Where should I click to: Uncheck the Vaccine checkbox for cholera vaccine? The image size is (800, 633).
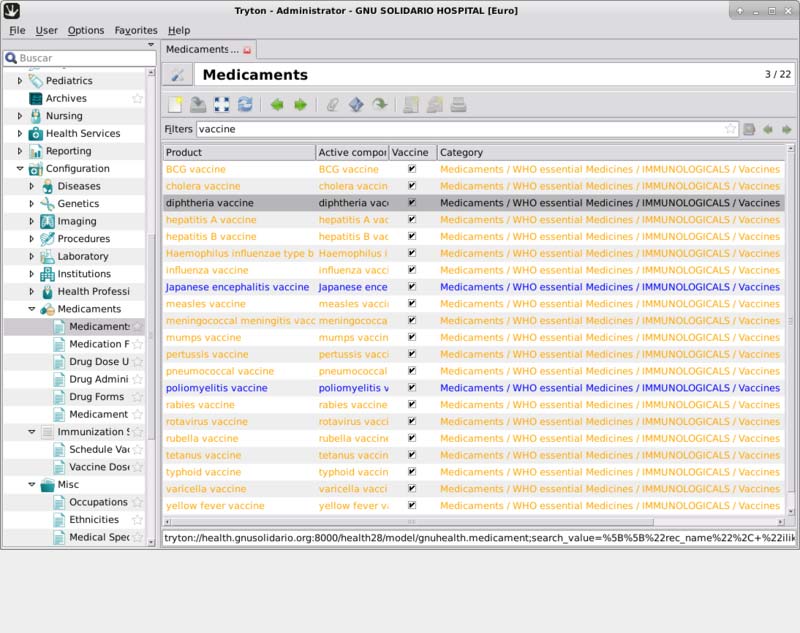click(412, 186)
